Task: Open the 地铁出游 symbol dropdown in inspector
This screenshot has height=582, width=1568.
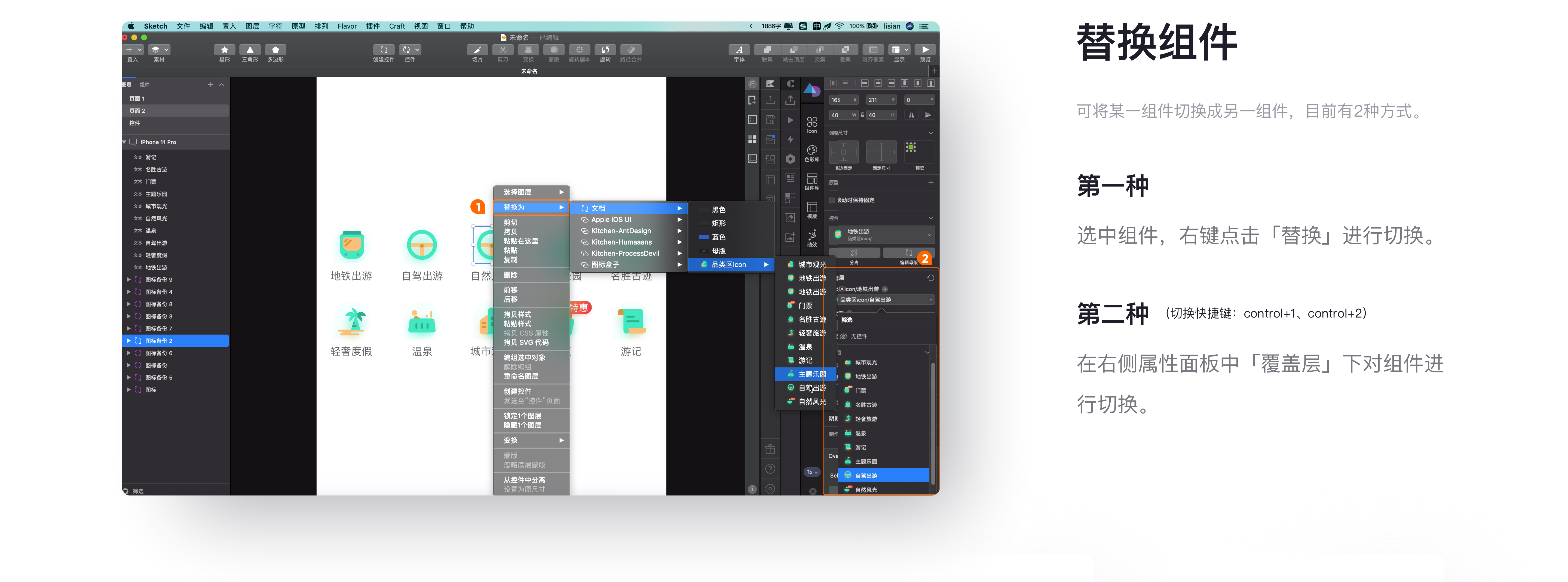Action: (x=881, y=234)
